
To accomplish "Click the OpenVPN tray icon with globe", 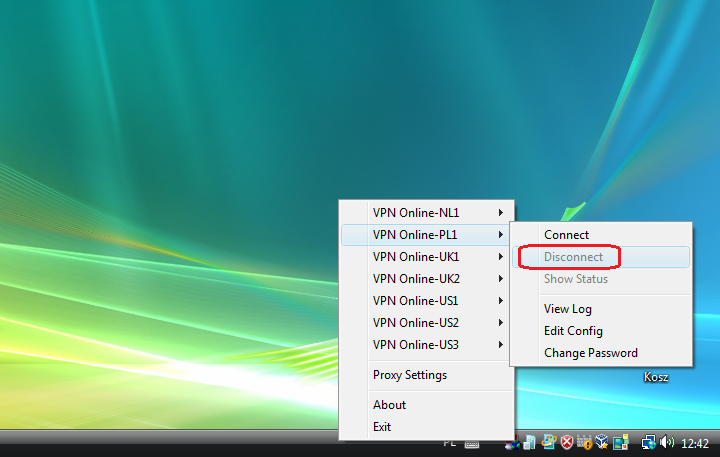I will [513, 443].
